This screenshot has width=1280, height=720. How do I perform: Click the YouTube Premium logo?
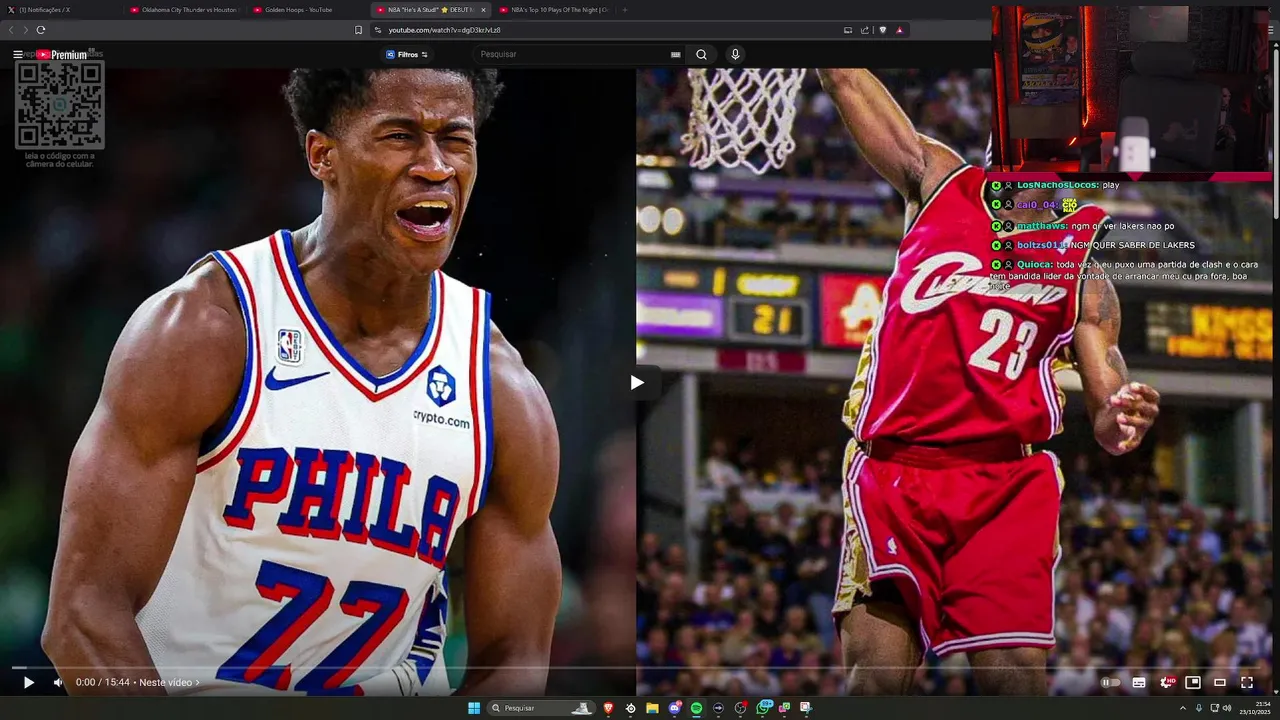click(62, 54)
